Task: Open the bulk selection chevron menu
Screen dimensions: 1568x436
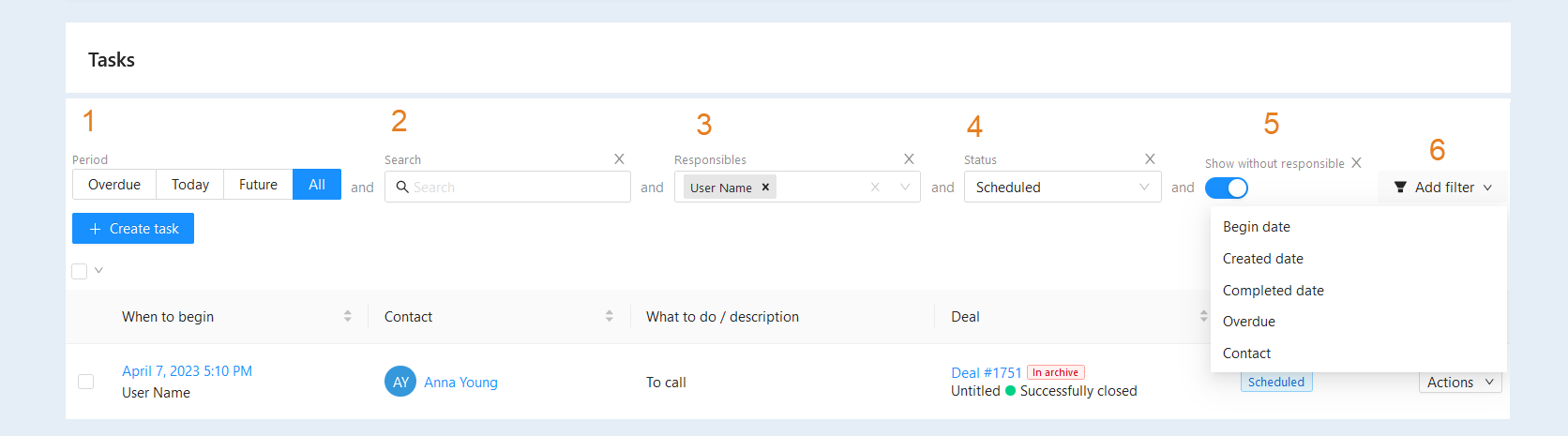Action: coord(98,271)
